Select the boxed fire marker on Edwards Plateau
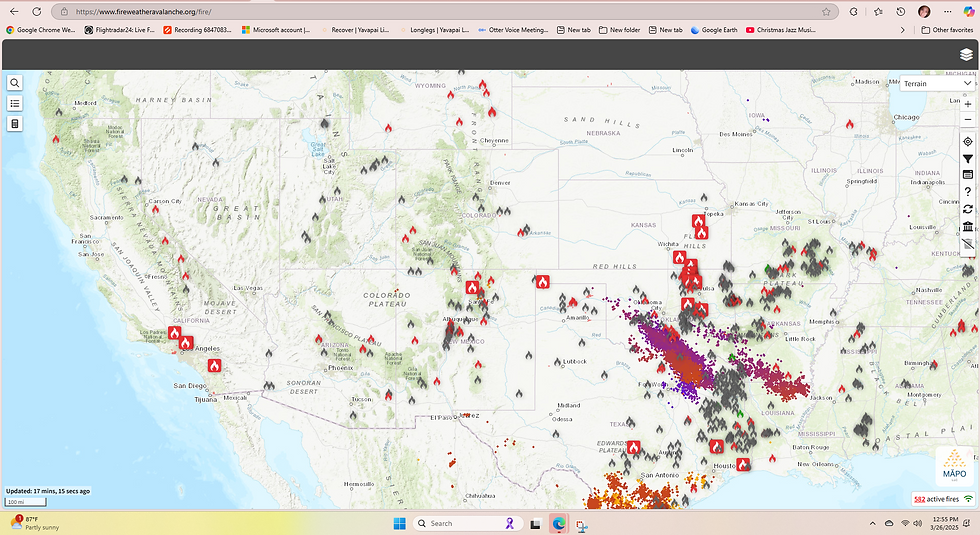 click(x=634, y=448)
